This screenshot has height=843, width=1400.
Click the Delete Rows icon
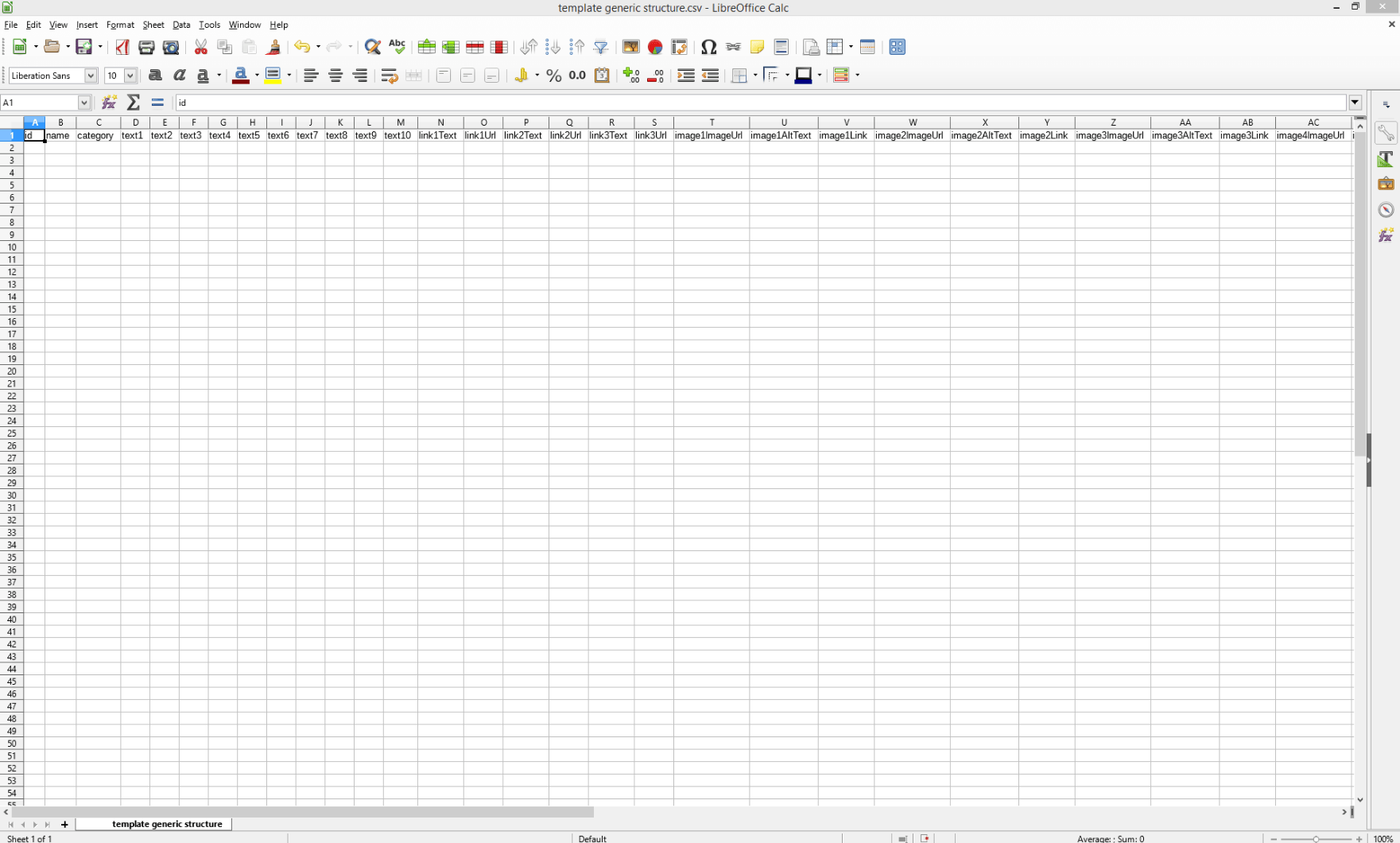(x=475, y=47)
